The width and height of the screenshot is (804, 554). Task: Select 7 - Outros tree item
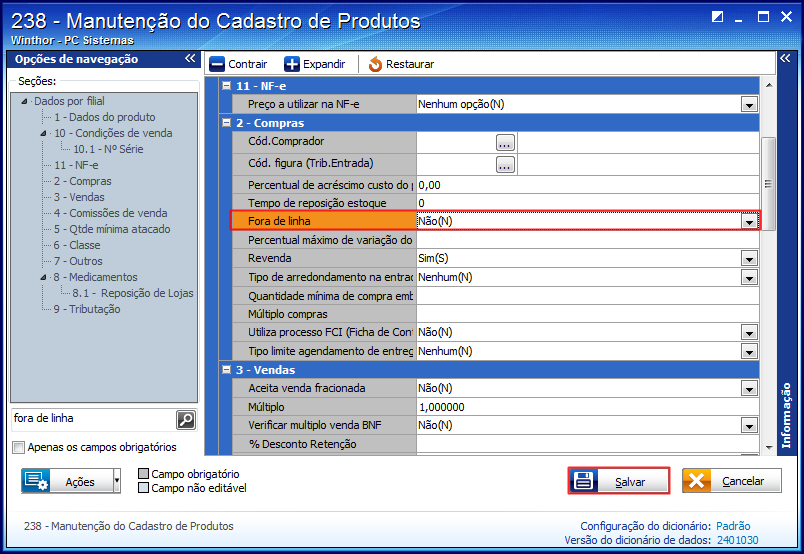[x=78, y=261]
